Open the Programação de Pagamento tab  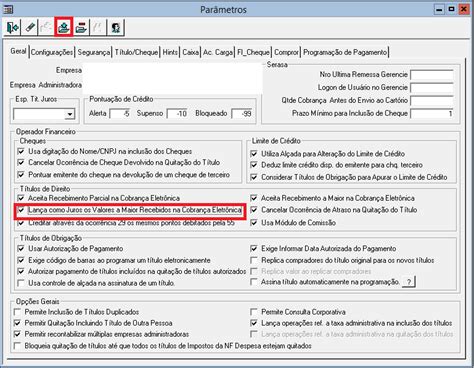click(x=345, y=52)
